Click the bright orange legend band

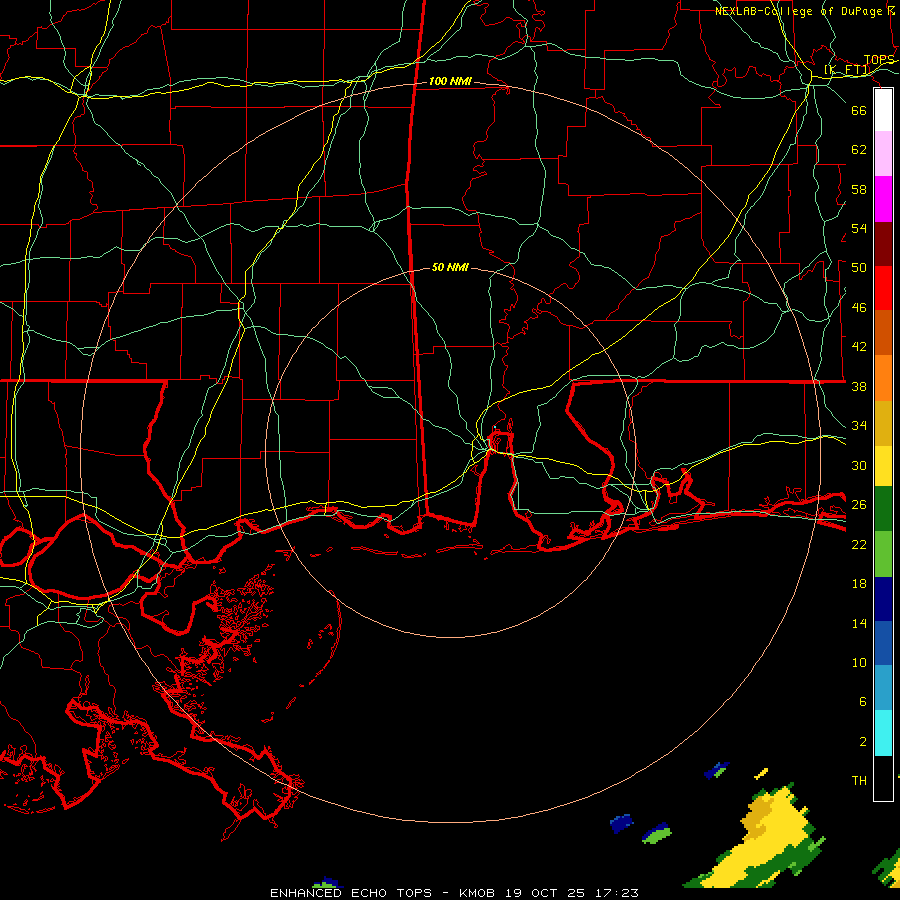click(x=883, y=378)
